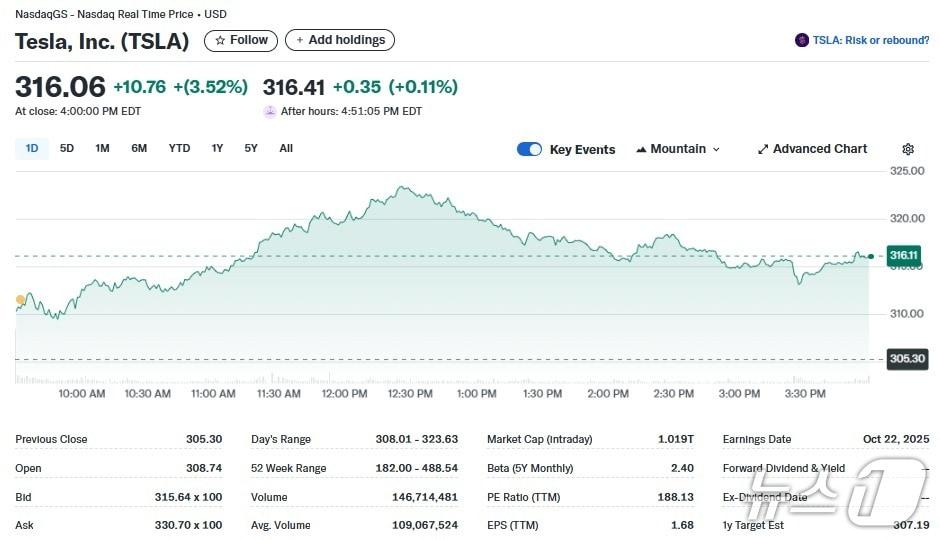Image resolution: width=940 pixels, height=540 pixels.
Task: Click the 305.30 previous close chart label
Action: click(x=906, y=359)
